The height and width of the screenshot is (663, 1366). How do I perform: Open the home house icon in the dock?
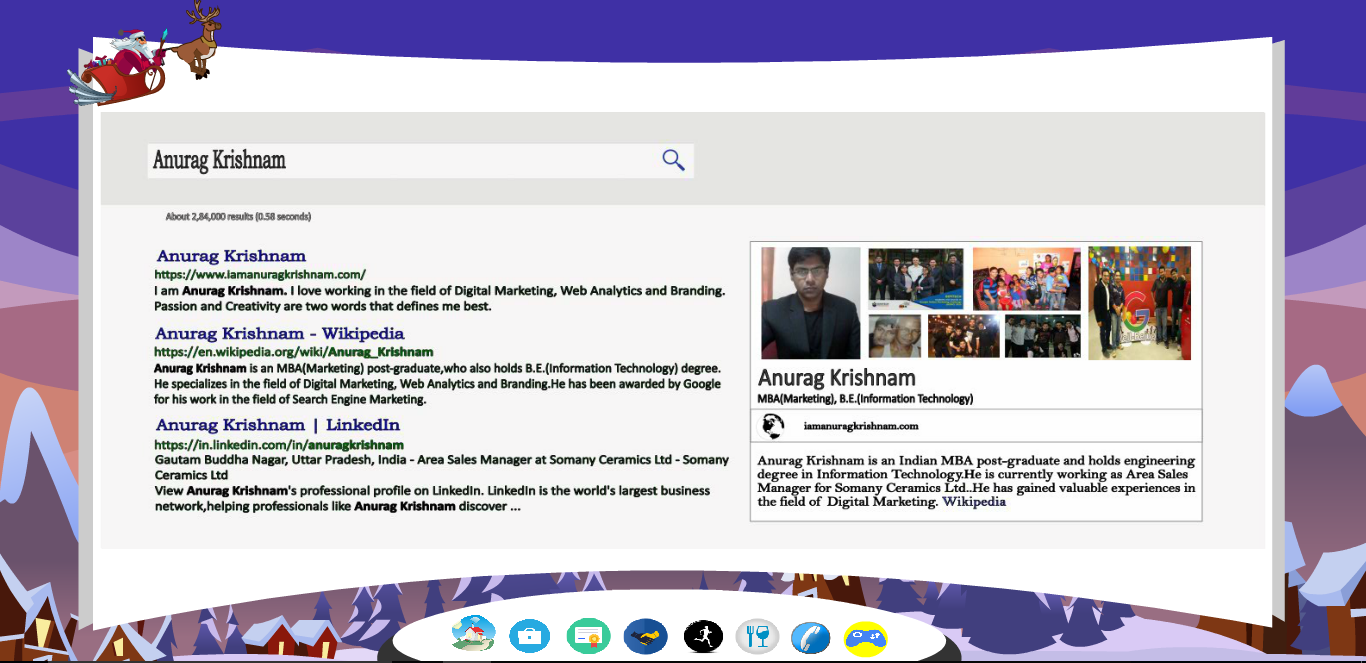[473, 635]
